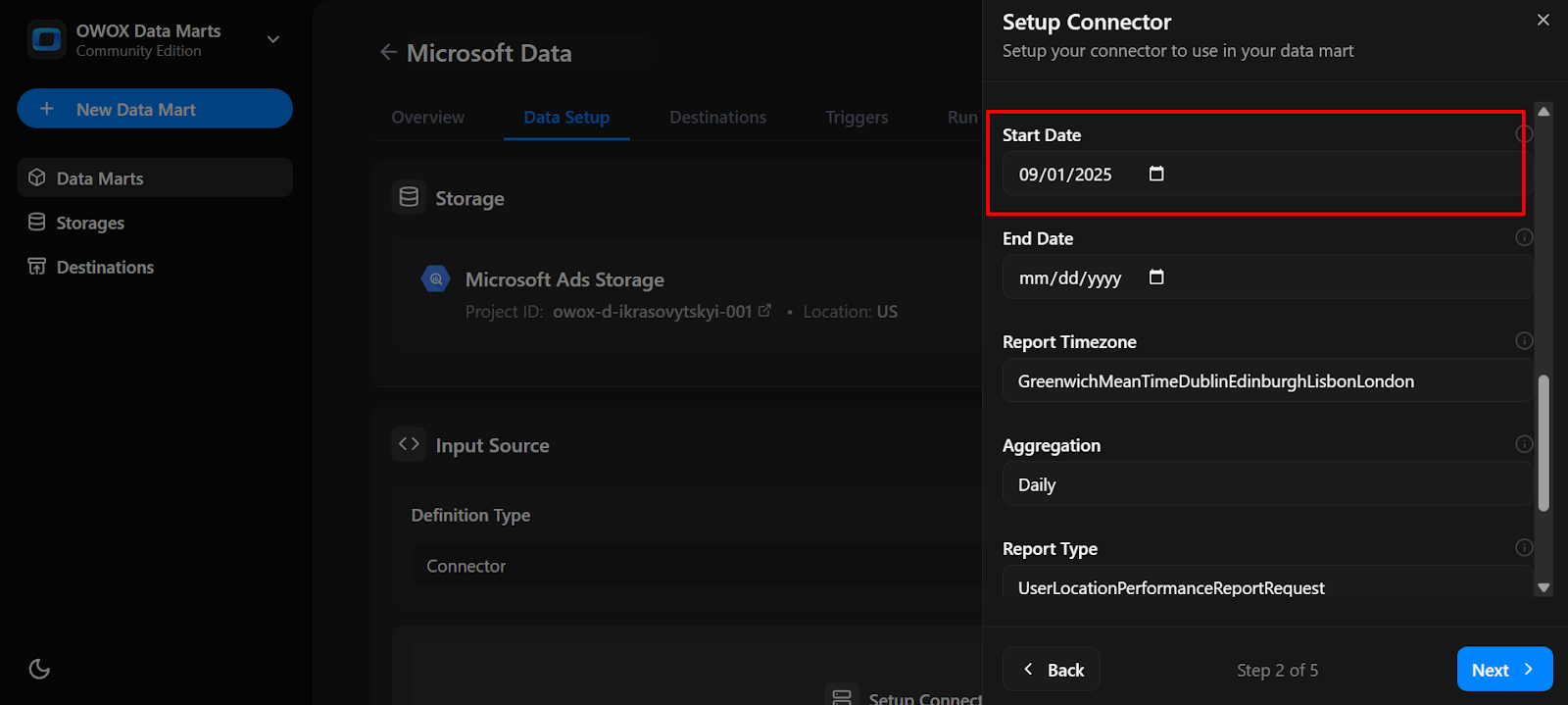Open the Aggregation Daily dropdown
Image resolution: width=1568 pixels, height=705 pixels.
click(1264, 484)
